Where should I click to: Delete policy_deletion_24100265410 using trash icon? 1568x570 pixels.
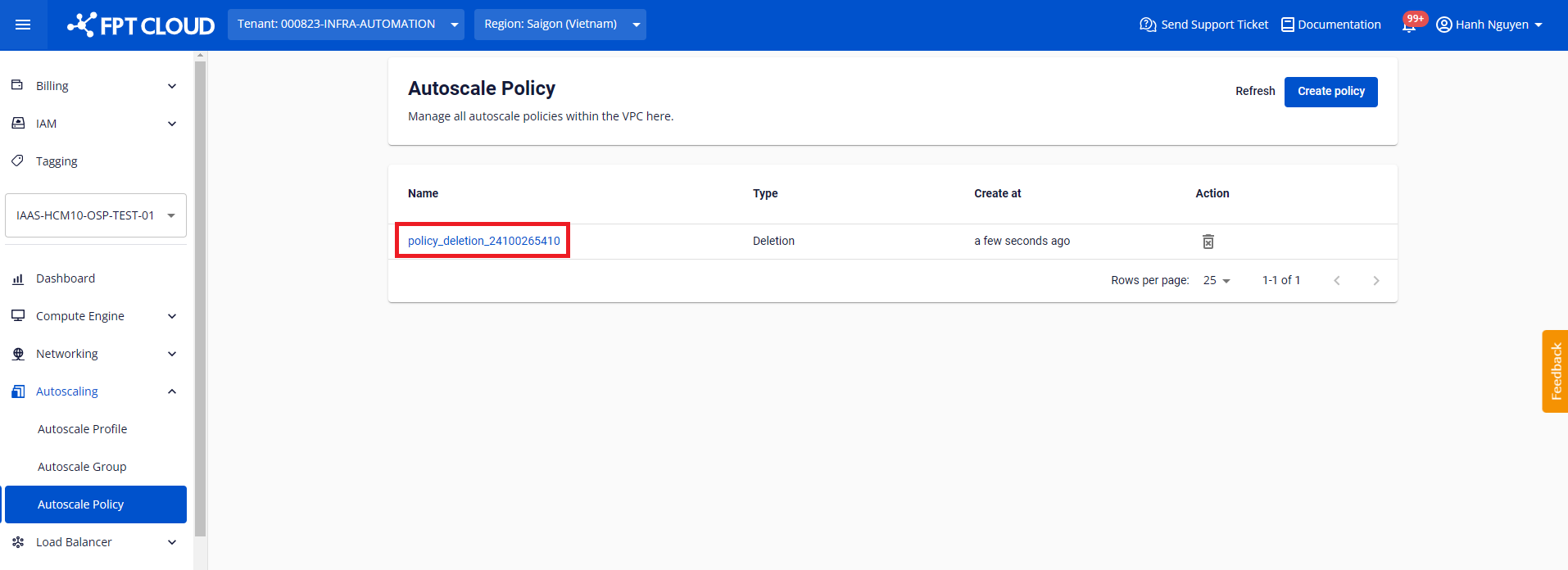click(1208, 242)
